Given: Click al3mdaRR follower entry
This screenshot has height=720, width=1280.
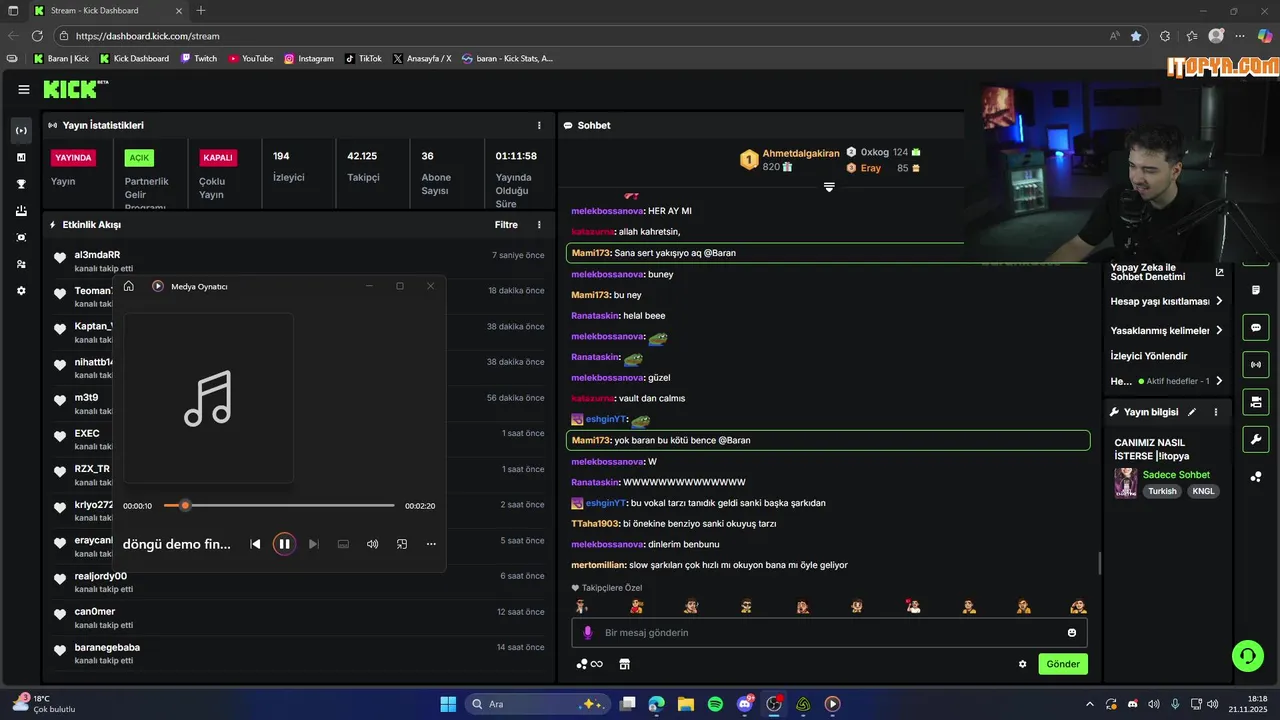Looking at the screenshot, I should (299, 261).
